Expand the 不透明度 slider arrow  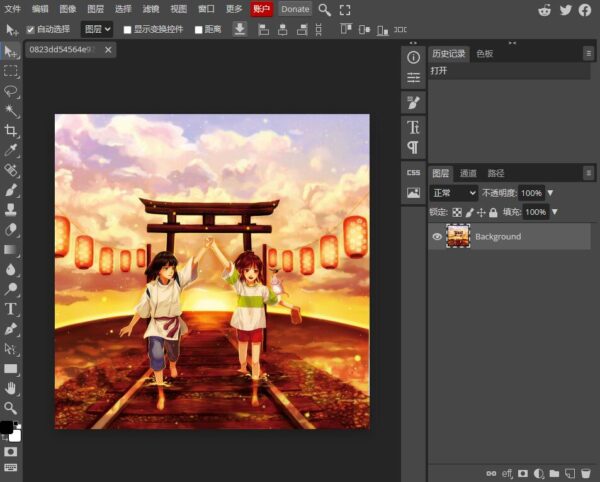click(550, 193)
